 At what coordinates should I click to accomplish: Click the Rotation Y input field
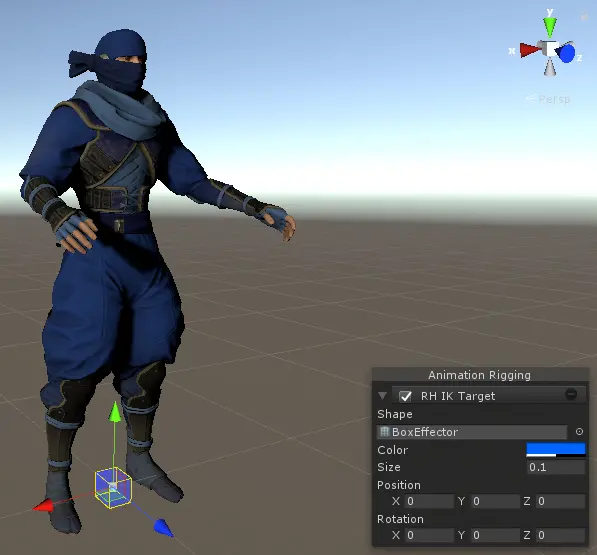click(x=495, y=535)
